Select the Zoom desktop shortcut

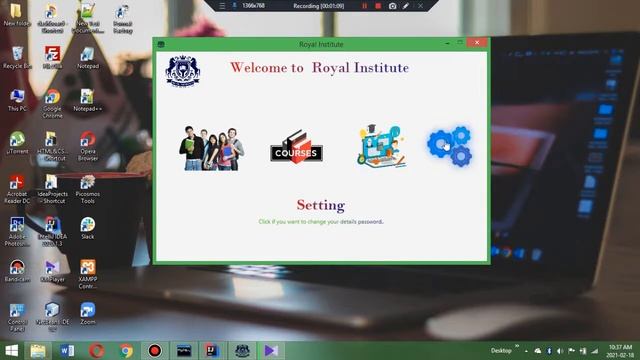87,313
